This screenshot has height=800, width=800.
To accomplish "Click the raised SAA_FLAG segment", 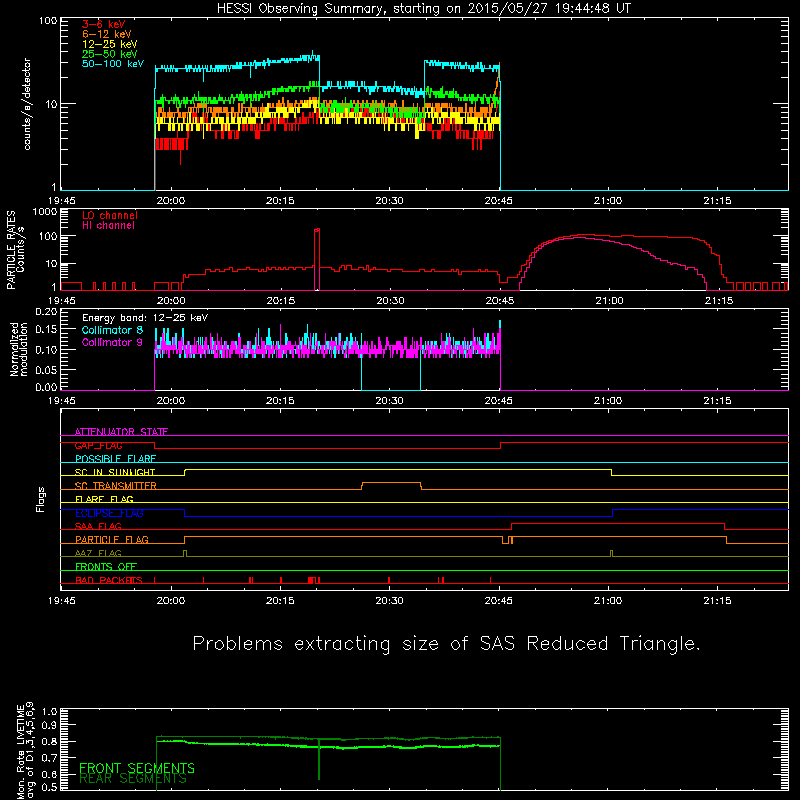I will [x=618, y=523].
